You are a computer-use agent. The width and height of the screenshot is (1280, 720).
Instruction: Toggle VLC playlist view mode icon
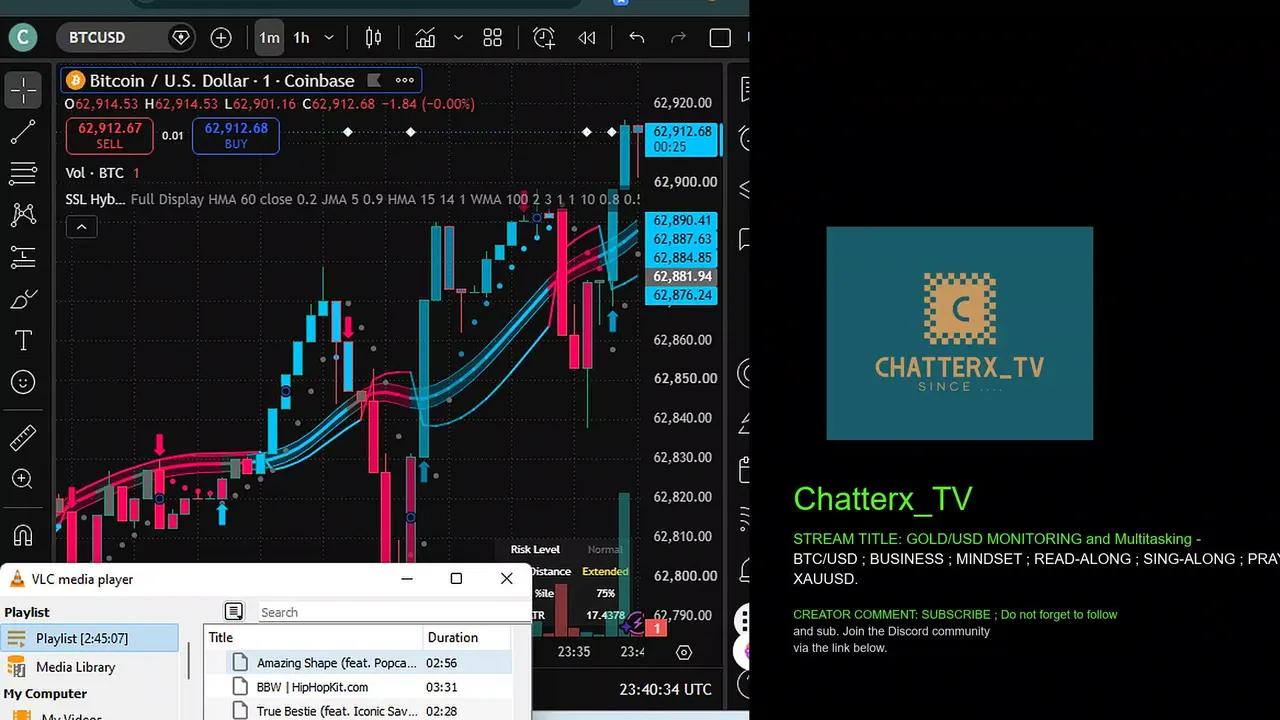[233, 612]
